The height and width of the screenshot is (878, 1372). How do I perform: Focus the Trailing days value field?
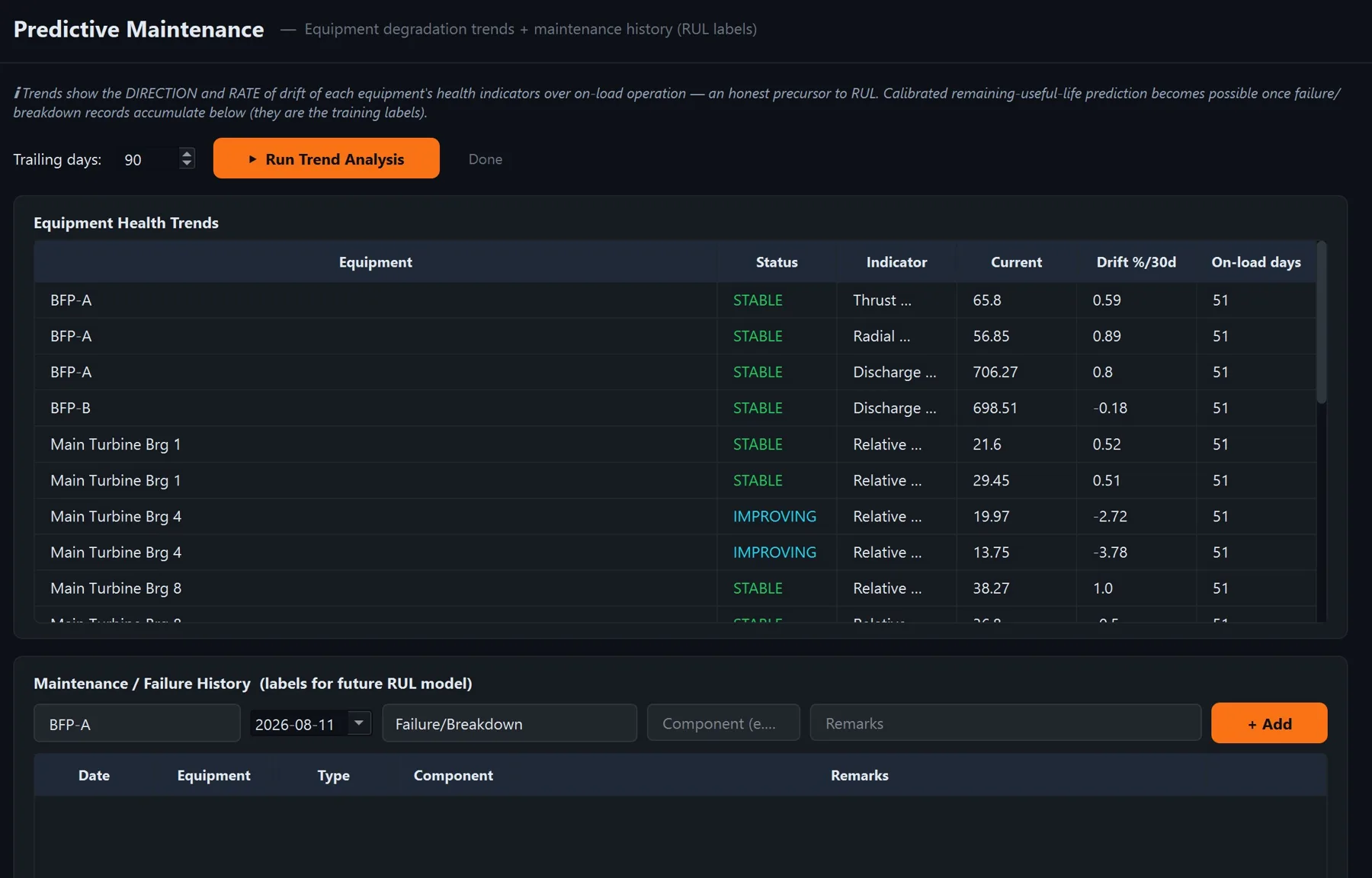[x=149, y=159]
